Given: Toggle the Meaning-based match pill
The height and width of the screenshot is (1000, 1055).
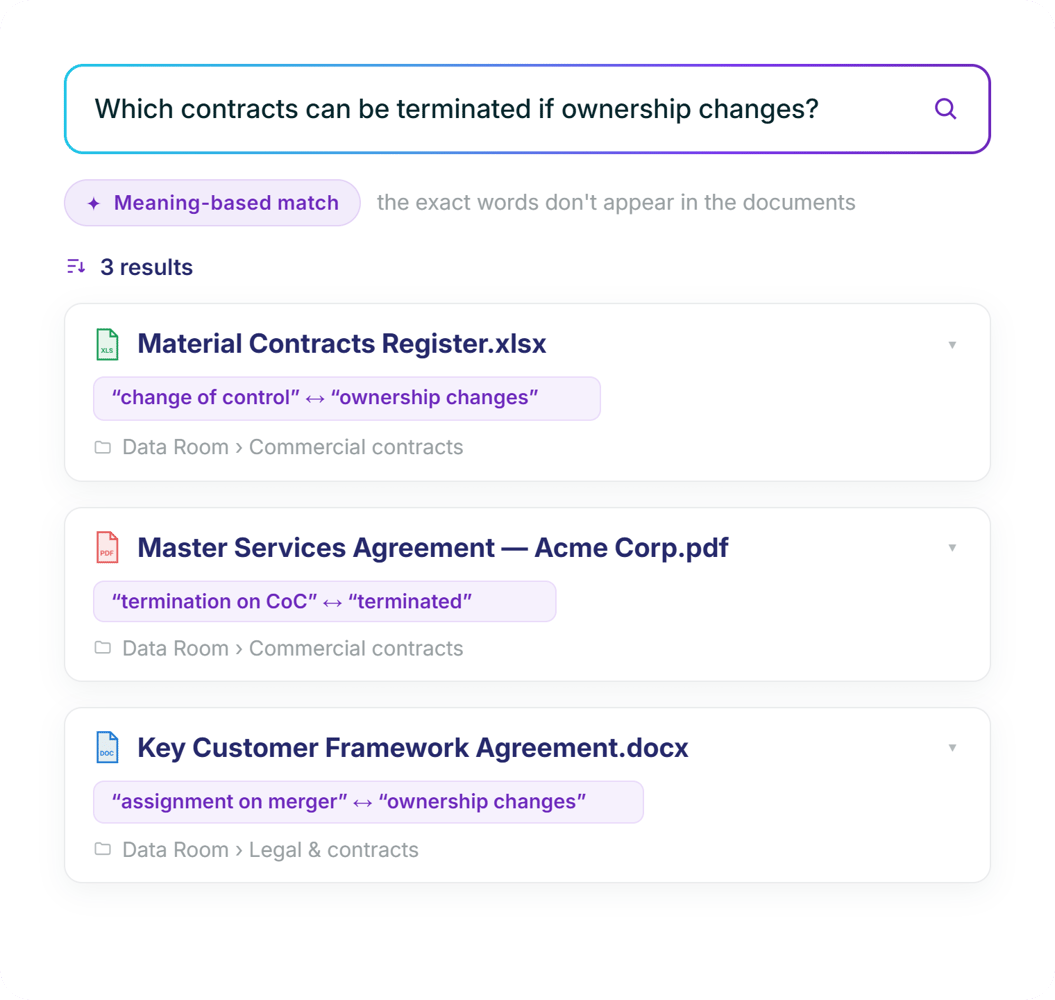Looking at the screenshot, I should pos(213,203).
